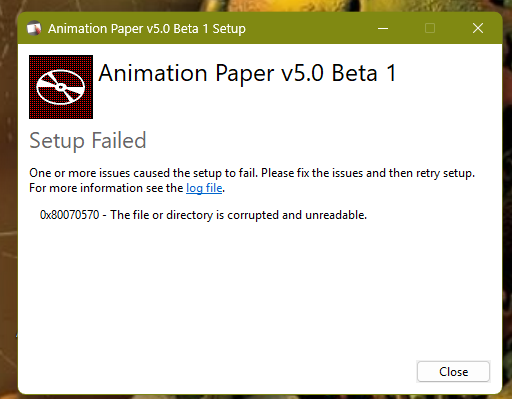Click the desktop wallpaper left of the dialog
Screen dimensions: 512x399
(x=9, y=200)
